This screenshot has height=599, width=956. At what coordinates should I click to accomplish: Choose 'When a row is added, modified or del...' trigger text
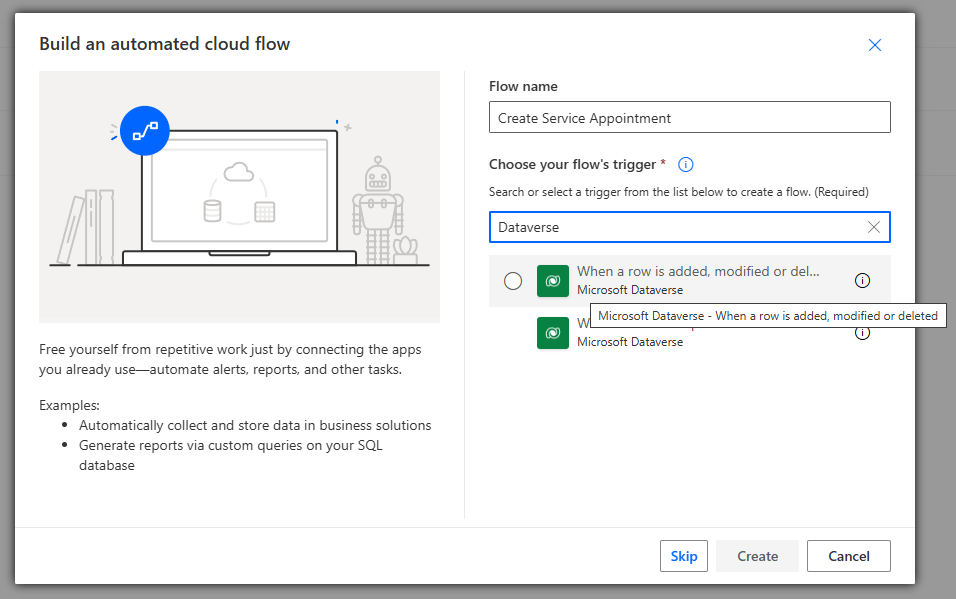pos(698,272)
